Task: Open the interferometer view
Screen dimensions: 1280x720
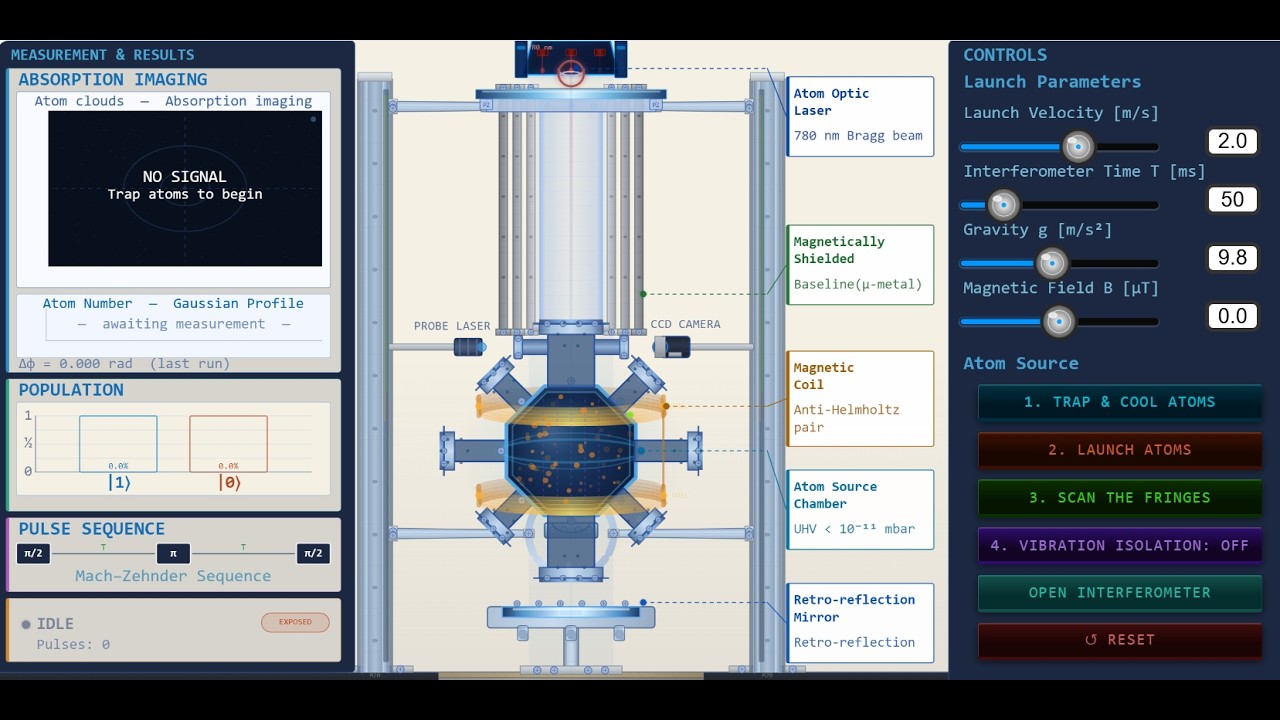Action: [x=1120, y=592]
